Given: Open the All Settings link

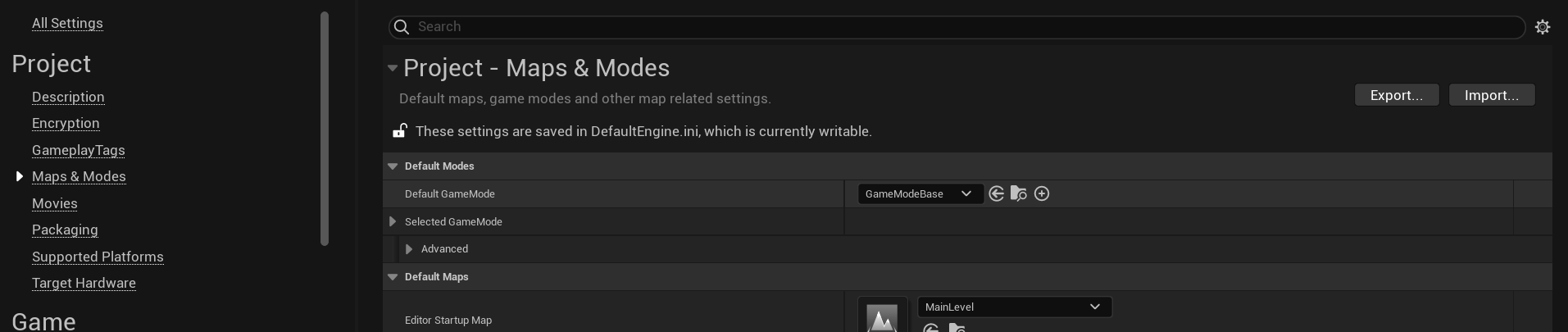Looking at the screenshot, I should click(x=67, y=23).
